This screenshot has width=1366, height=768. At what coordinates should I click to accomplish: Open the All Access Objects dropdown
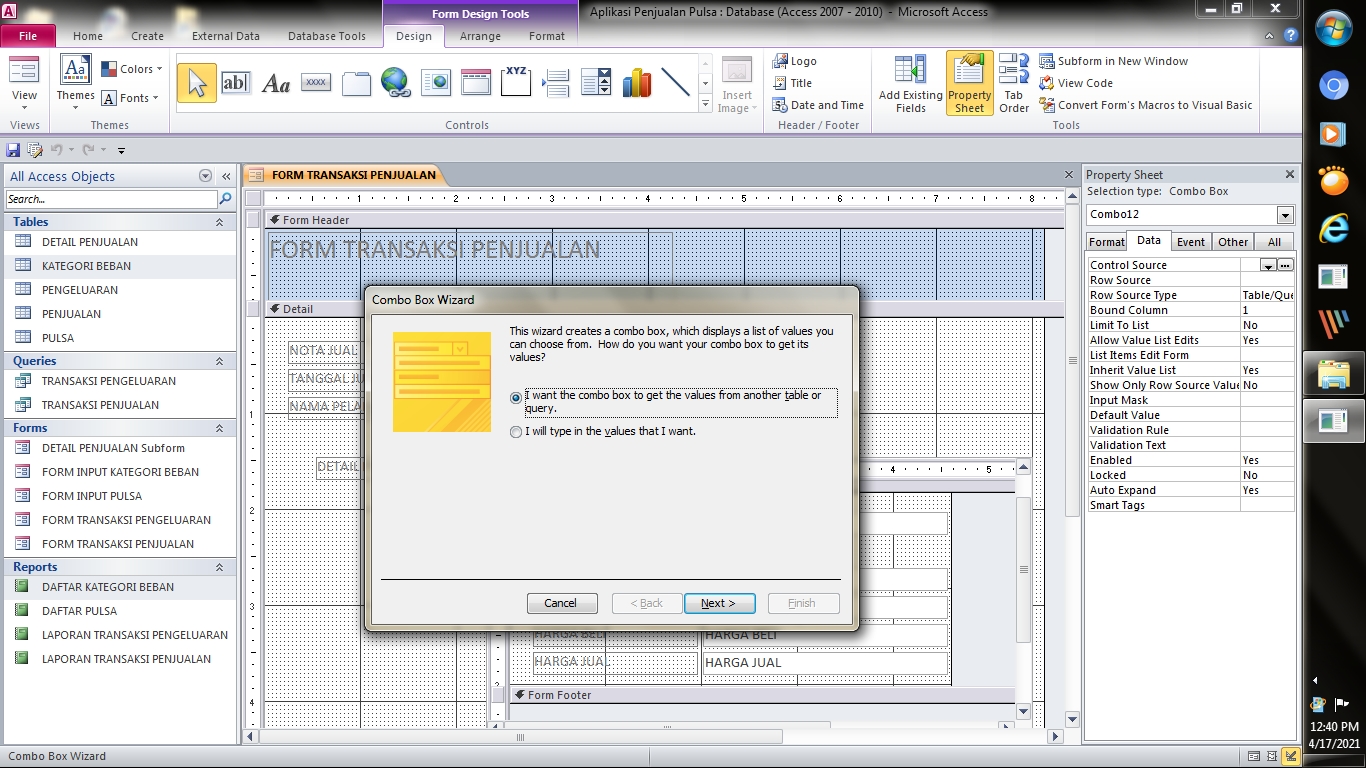click(x=206, y=176)
